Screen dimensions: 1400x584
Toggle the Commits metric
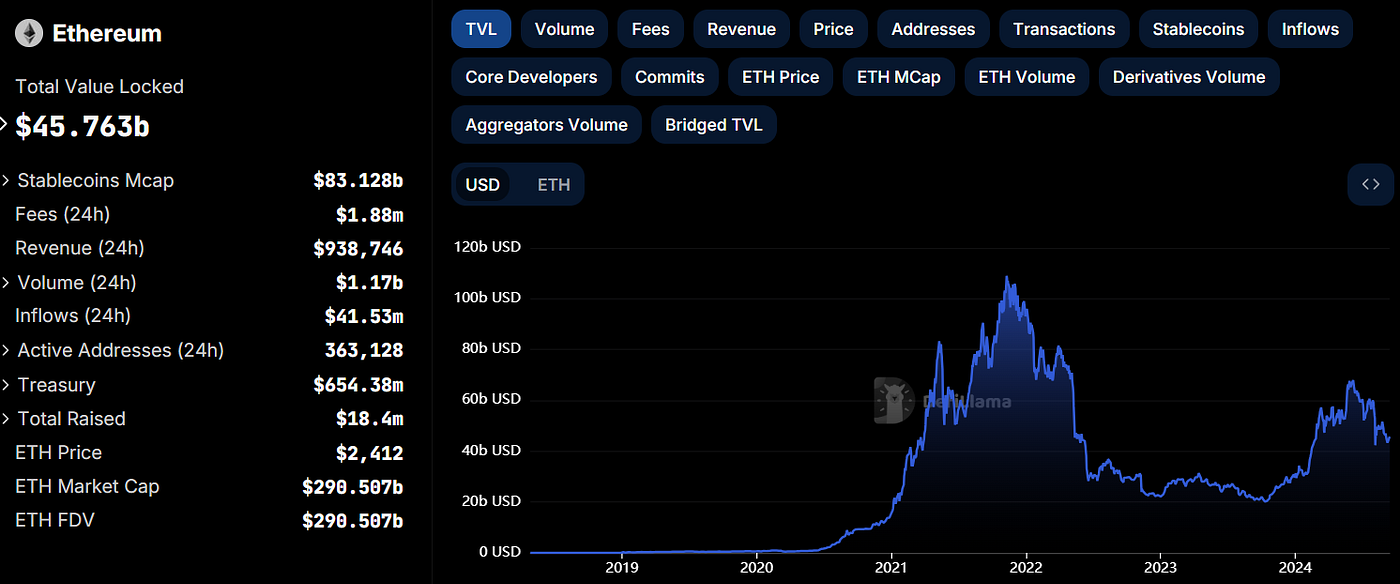coord(669,77)
